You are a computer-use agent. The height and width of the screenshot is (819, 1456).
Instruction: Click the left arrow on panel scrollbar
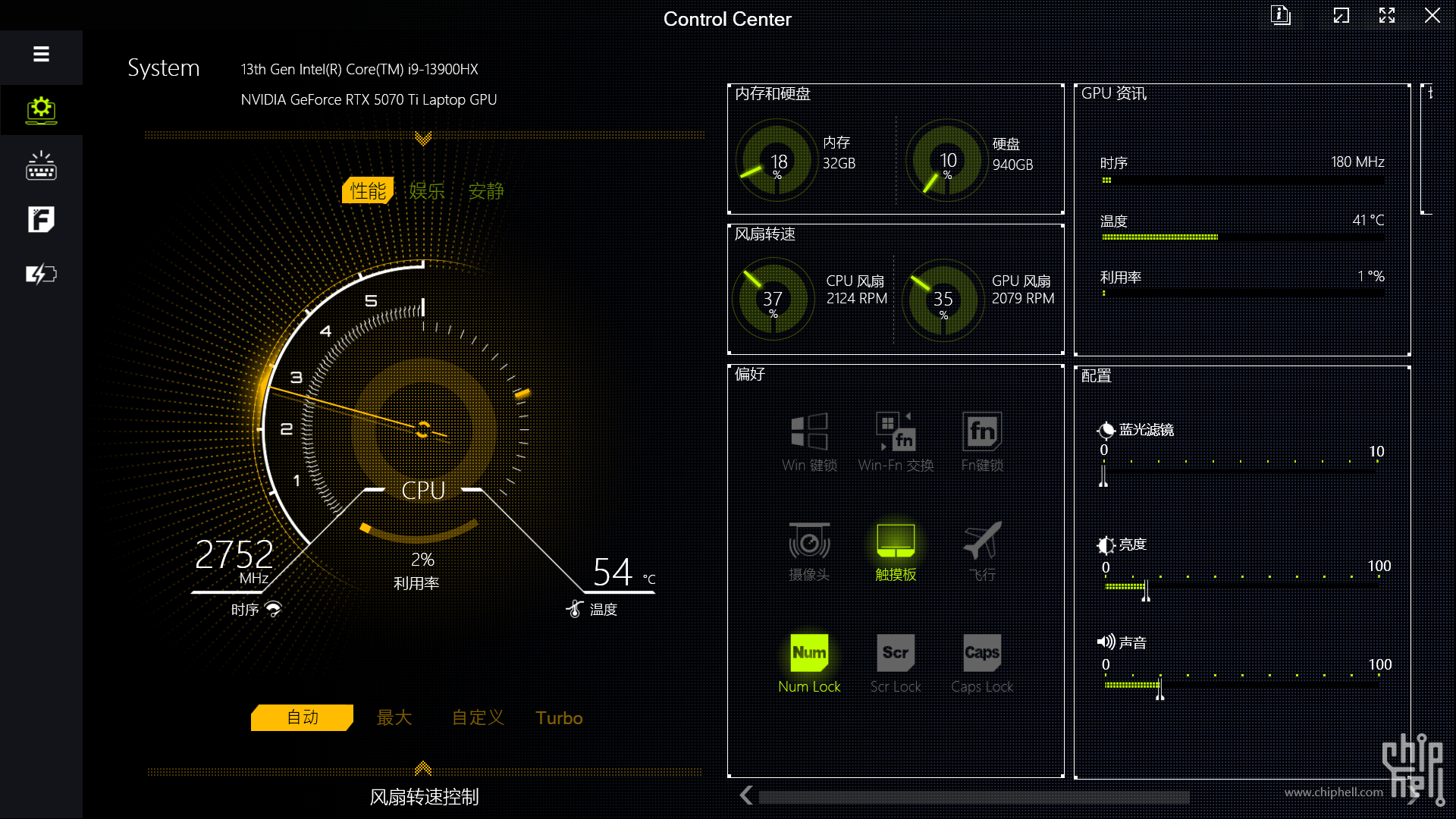pos(745,795)
